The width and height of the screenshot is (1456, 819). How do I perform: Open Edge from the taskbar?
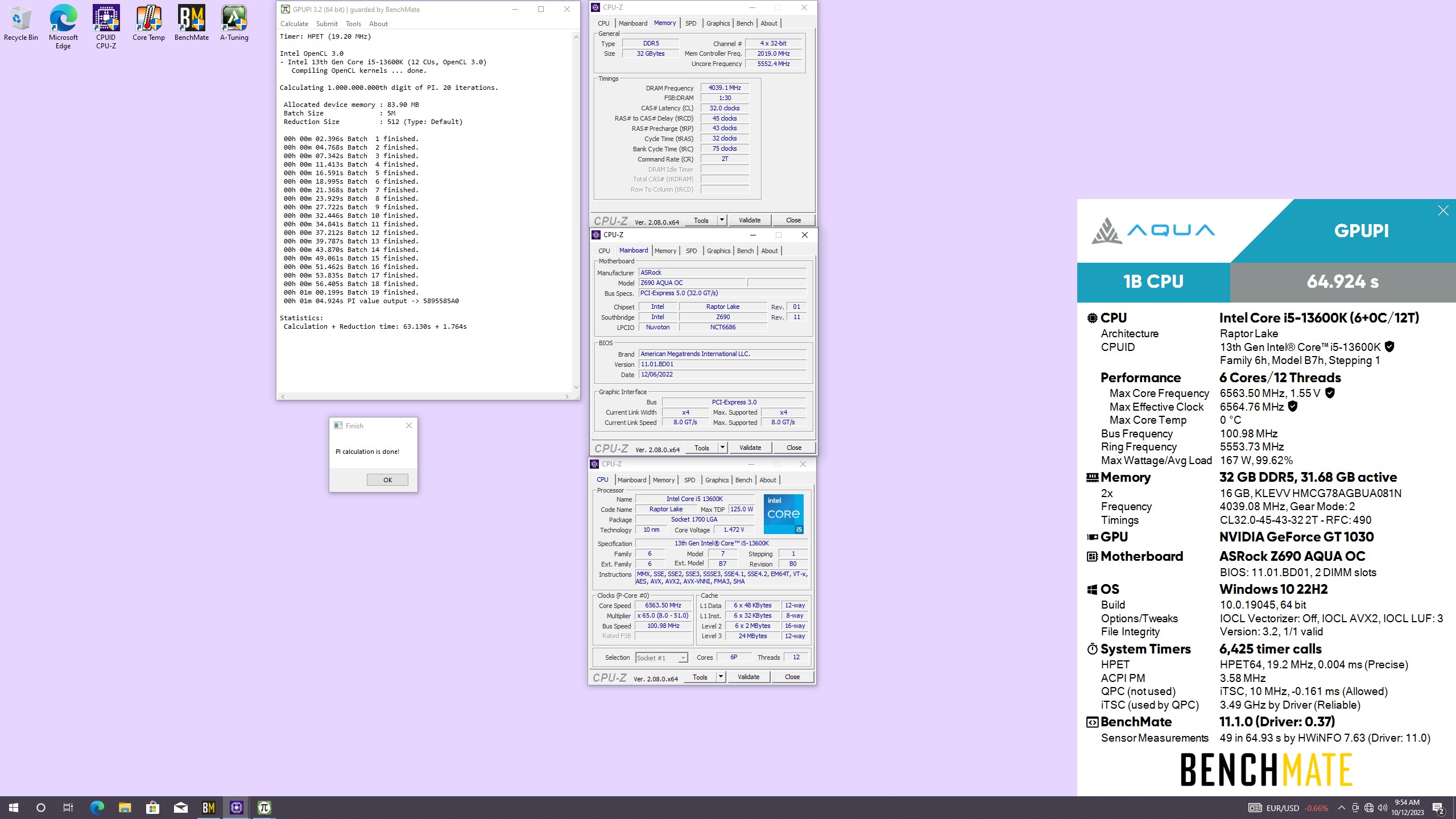pyautogui.click(x=97, y=808)
